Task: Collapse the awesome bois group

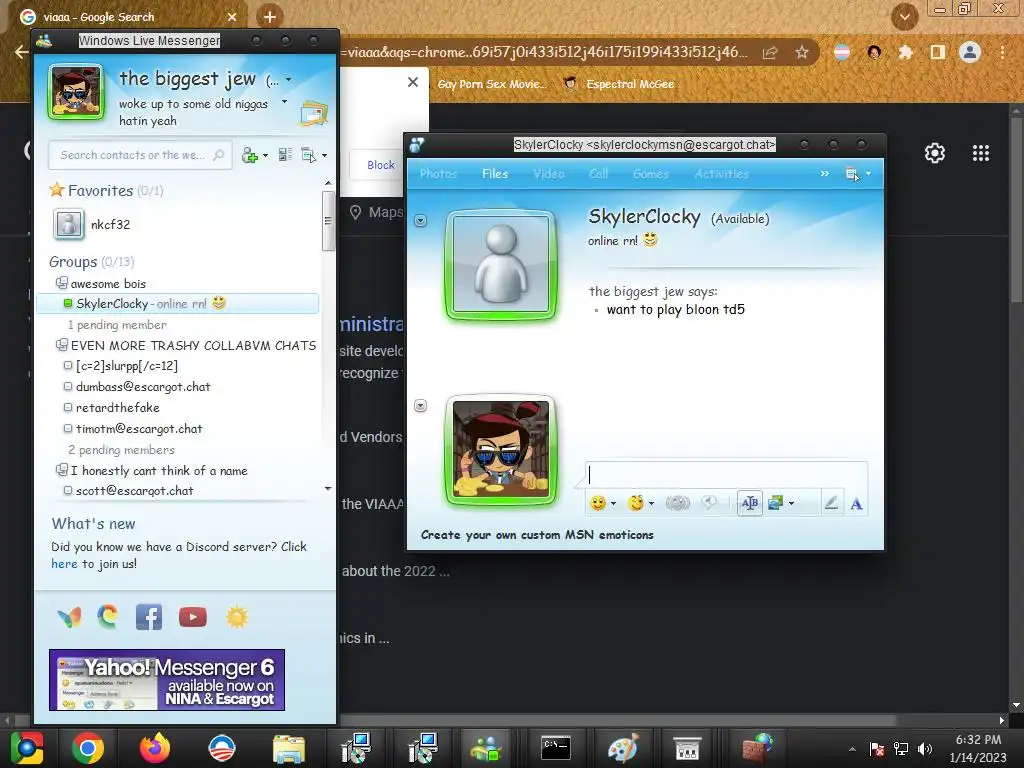Action: (61, 283)
